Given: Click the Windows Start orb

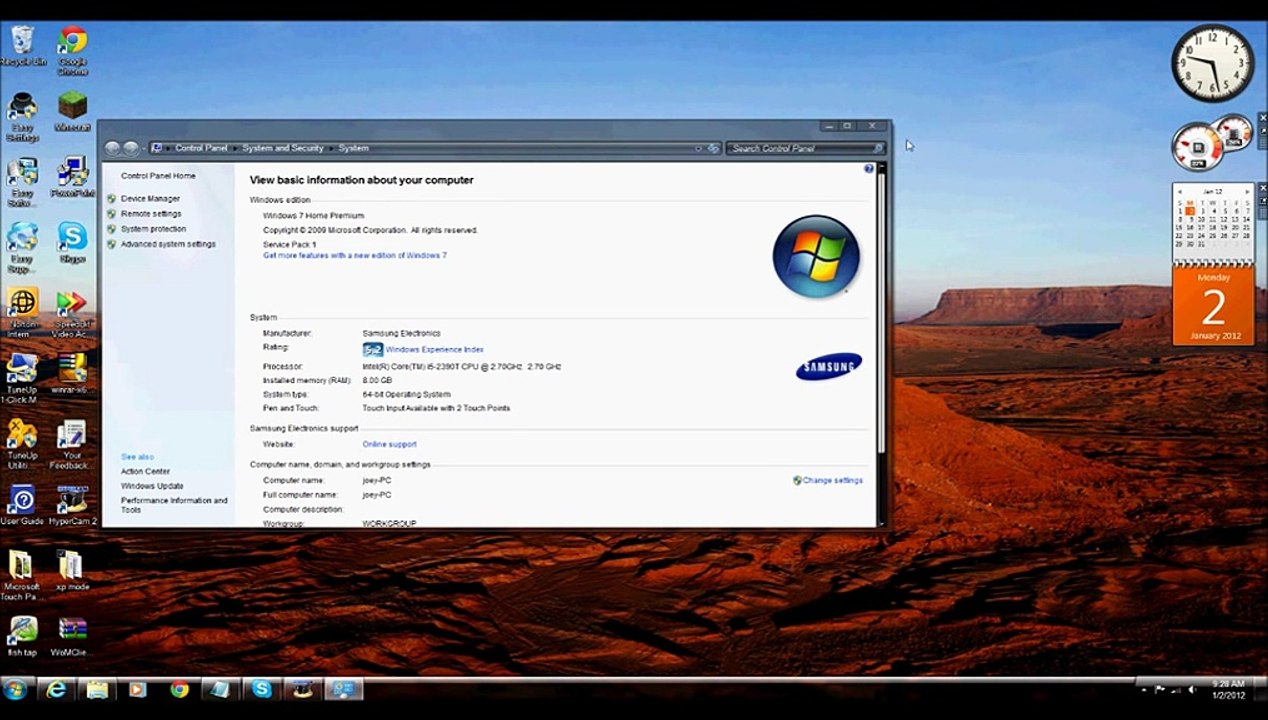Looking at the screenshot, I should click(16, 689).
